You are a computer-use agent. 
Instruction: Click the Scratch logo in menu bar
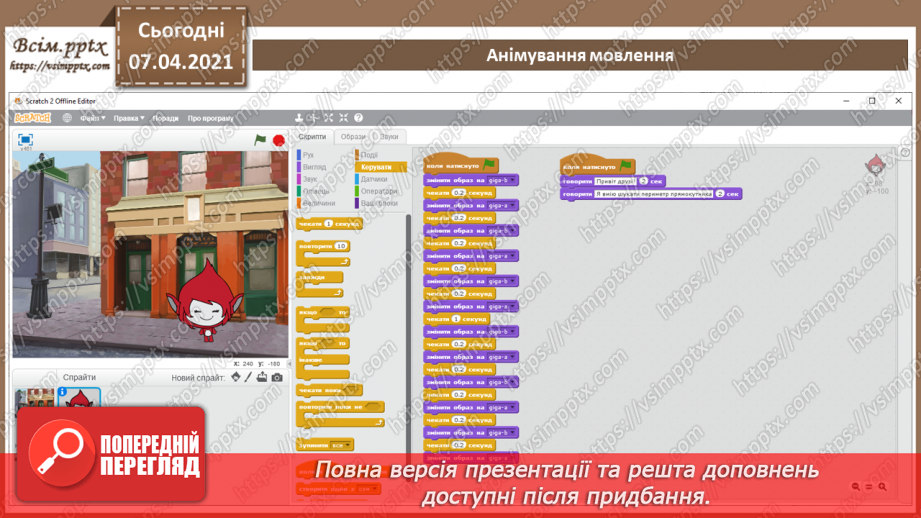pos(33,118)
